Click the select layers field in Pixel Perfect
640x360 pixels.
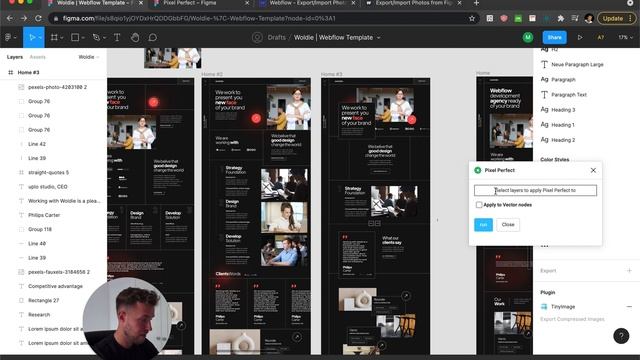(x=535, y=190)
